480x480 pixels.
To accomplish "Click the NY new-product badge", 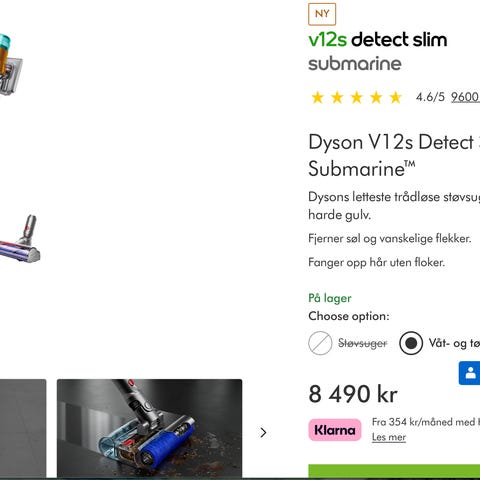I will [x=322, y=14].
